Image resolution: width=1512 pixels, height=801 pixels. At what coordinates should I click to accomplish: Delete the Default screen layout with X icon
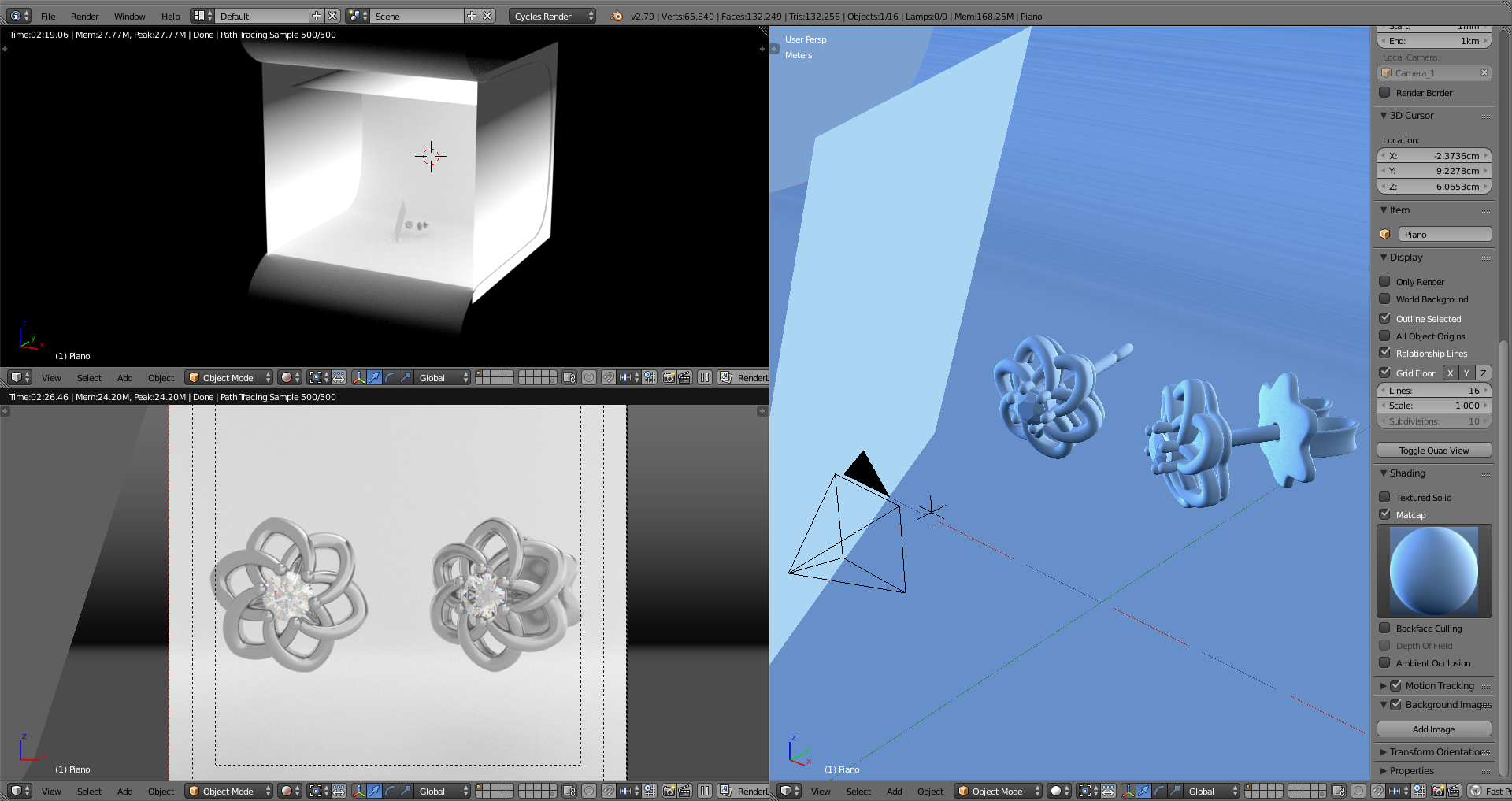click(x=332, y=16)
